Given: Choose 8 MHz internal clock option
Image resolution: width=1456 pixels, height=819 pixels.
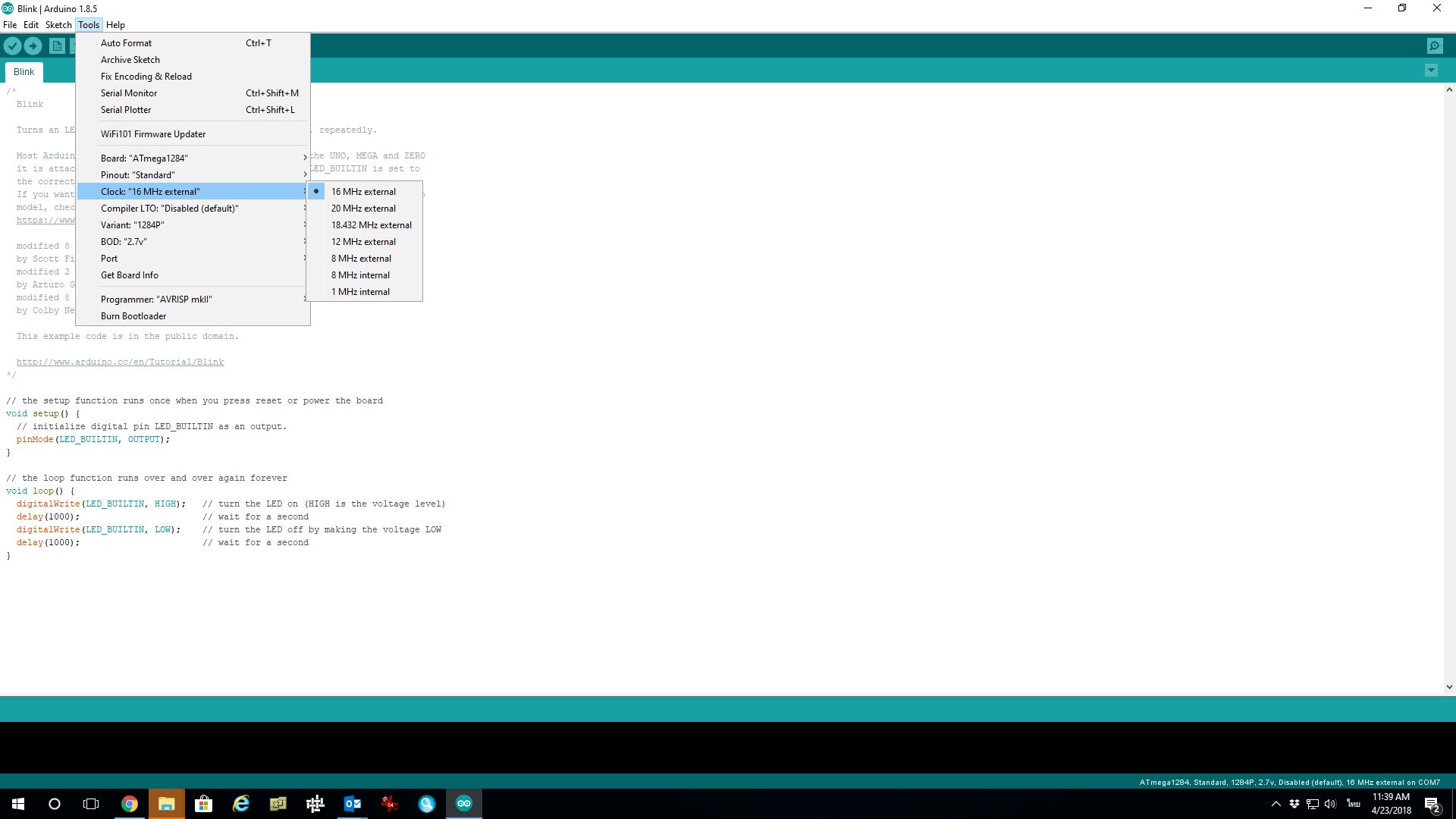Looking at the screenshot, I should coord(360,275).
